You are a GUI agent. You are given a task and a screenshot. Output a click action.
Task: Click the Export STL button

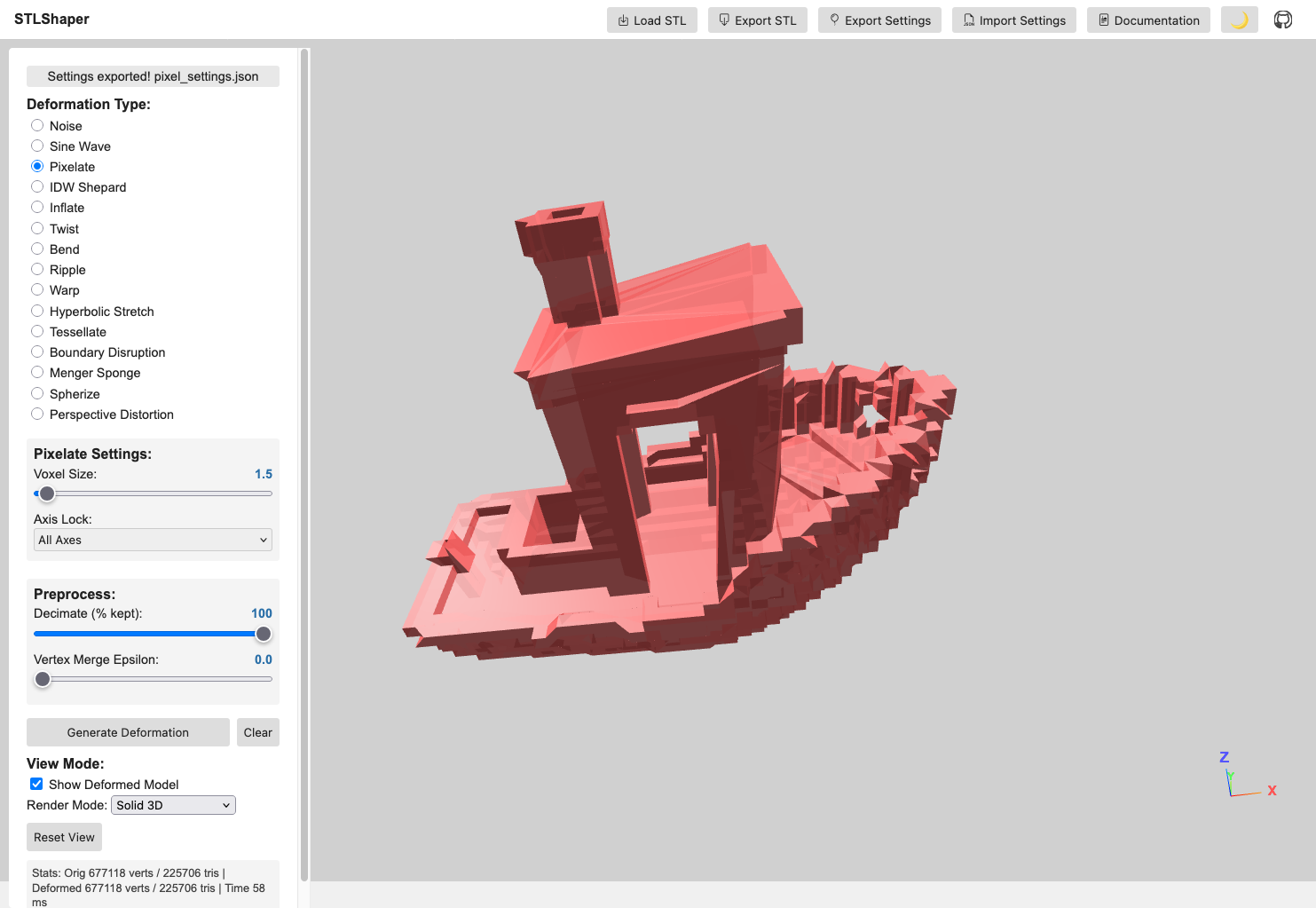(x=758, y=20)
